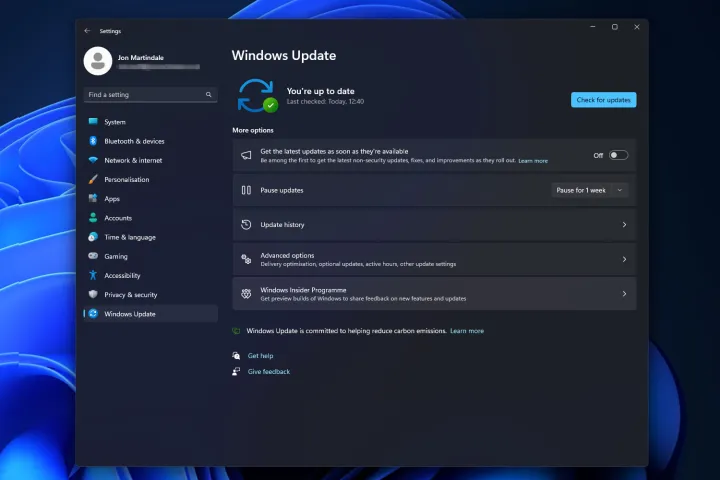Click the Apps icon in sidebar

(93, 198)
